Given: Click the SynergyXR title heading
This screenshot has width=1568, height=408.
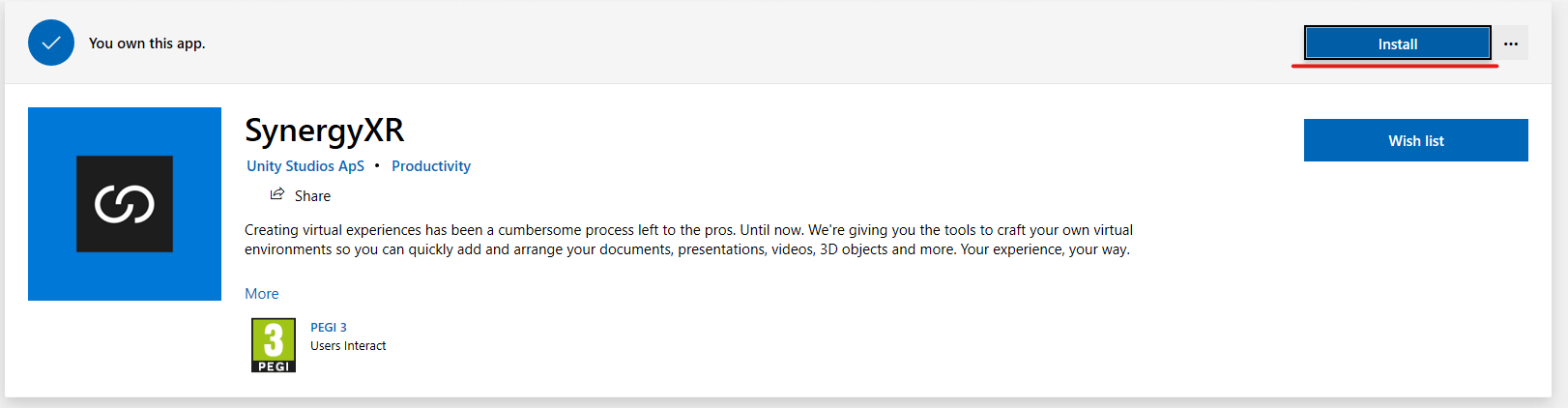Looking at the screenshot, I should [325, 130].
